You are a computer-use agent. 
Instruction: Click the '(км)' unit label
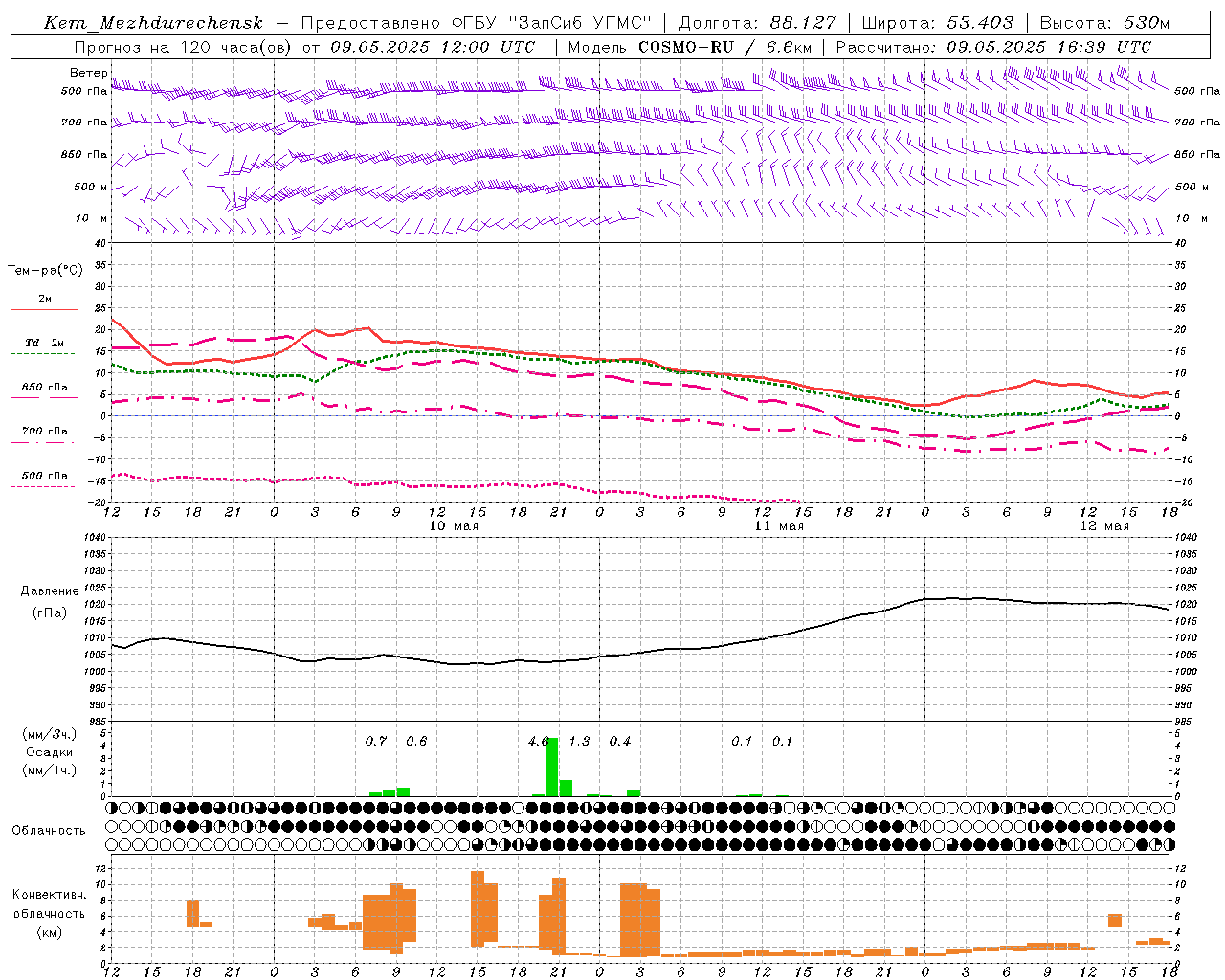[x=50, y=931]
